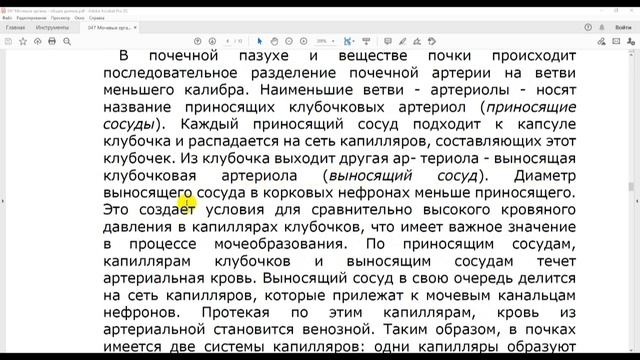
Task: Expand the right tools pane arrow
Action: [637, 201]
